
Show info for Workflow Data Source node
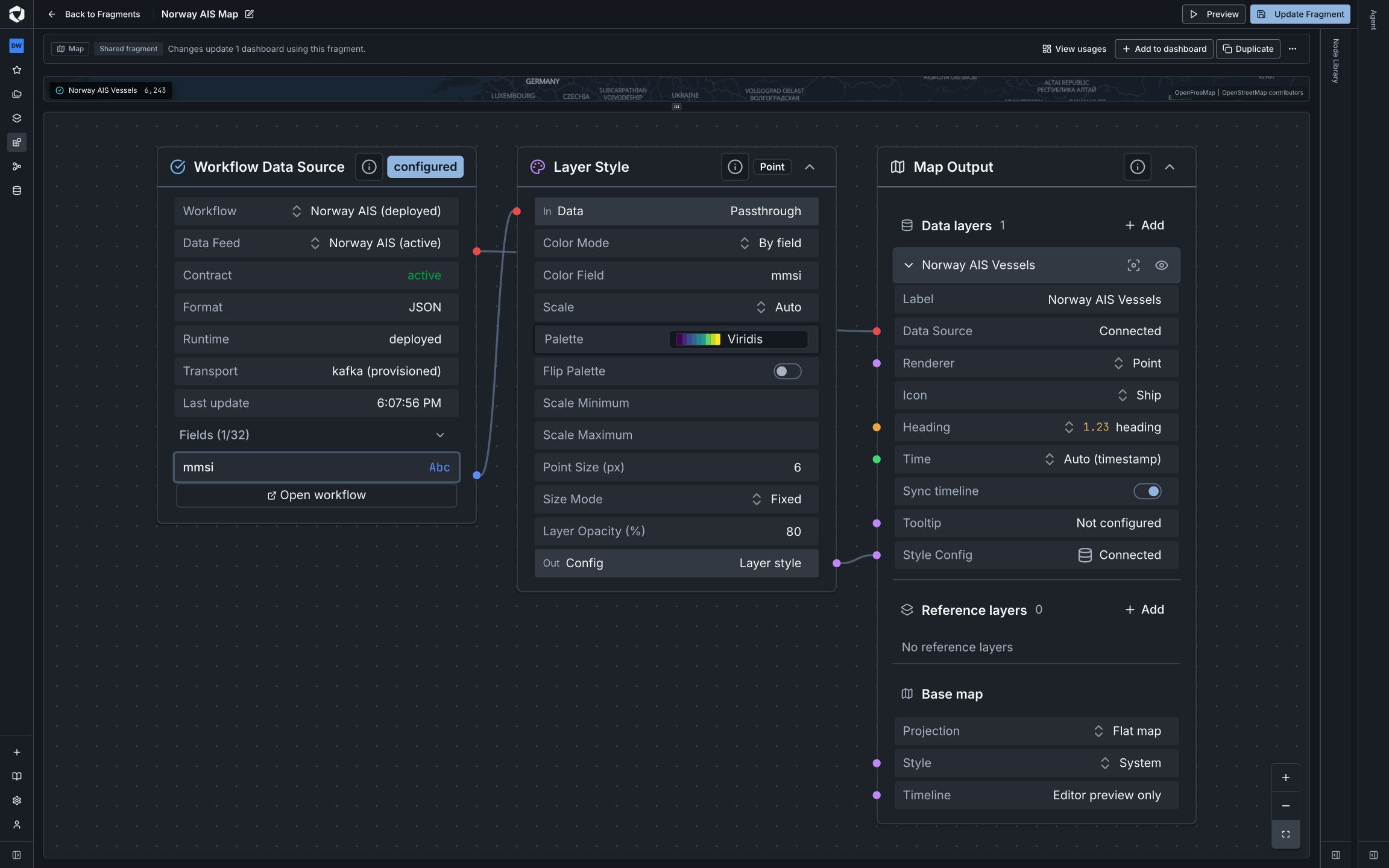(369, 167)
